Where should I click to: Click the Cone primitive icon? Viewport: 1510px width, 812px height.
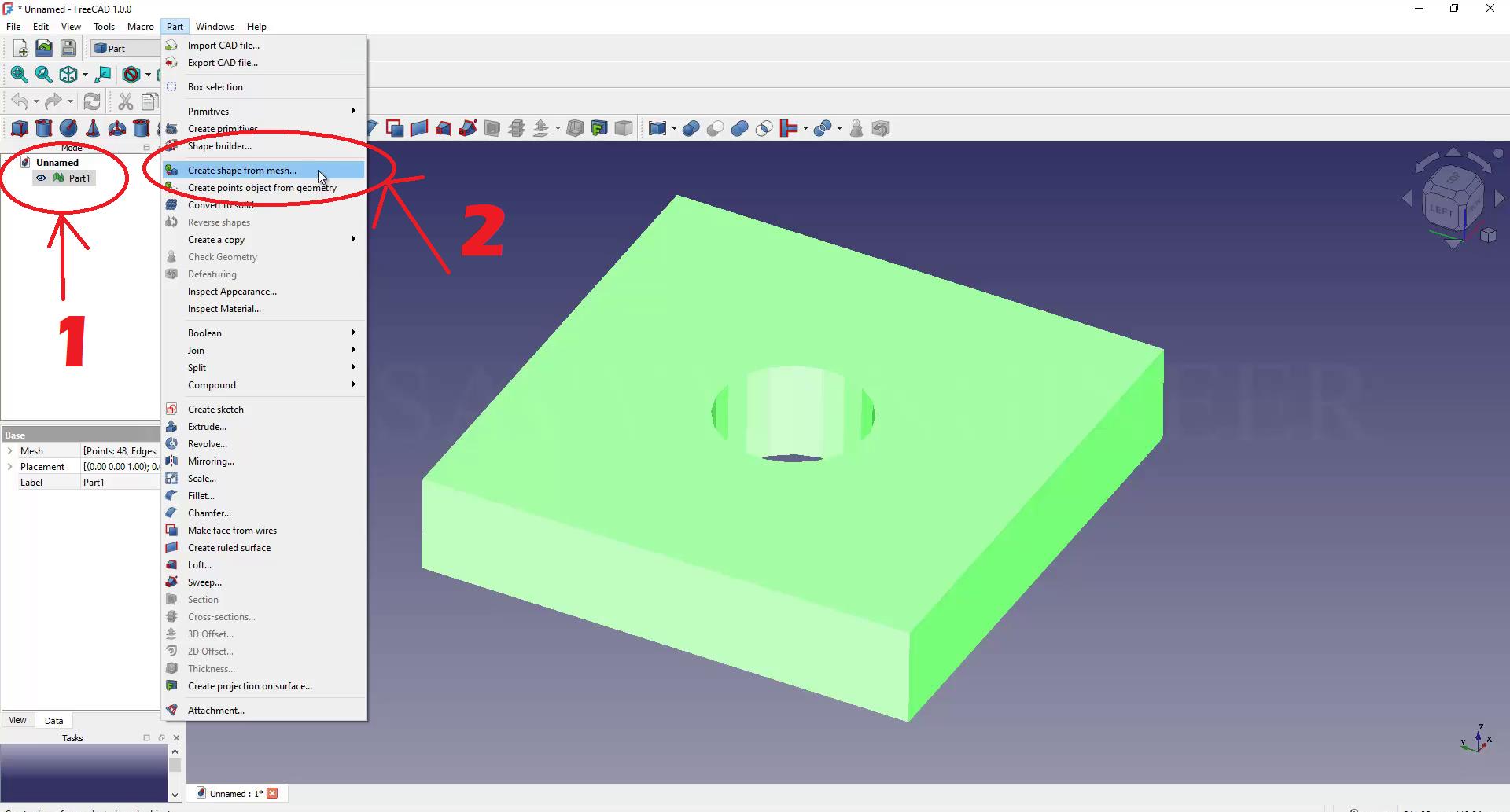[93, 128]
